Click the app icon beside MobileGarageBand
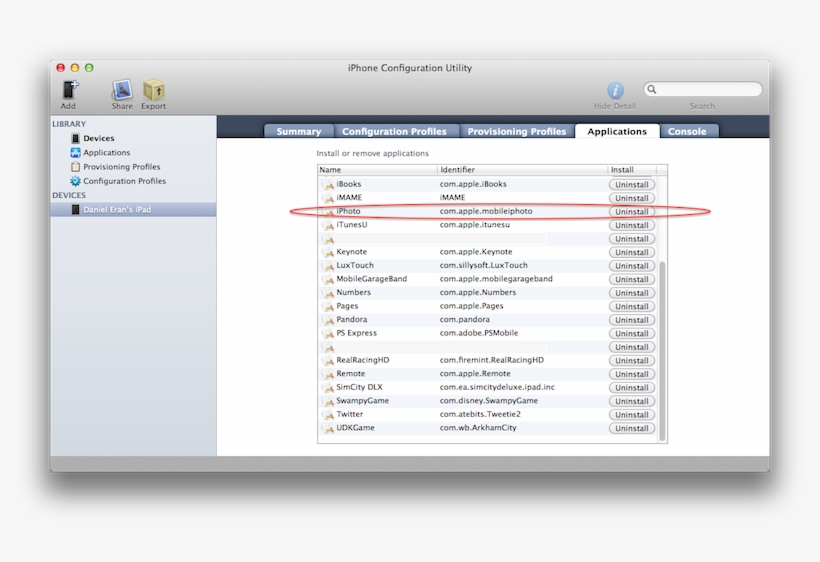 click(x=328, y=279)
